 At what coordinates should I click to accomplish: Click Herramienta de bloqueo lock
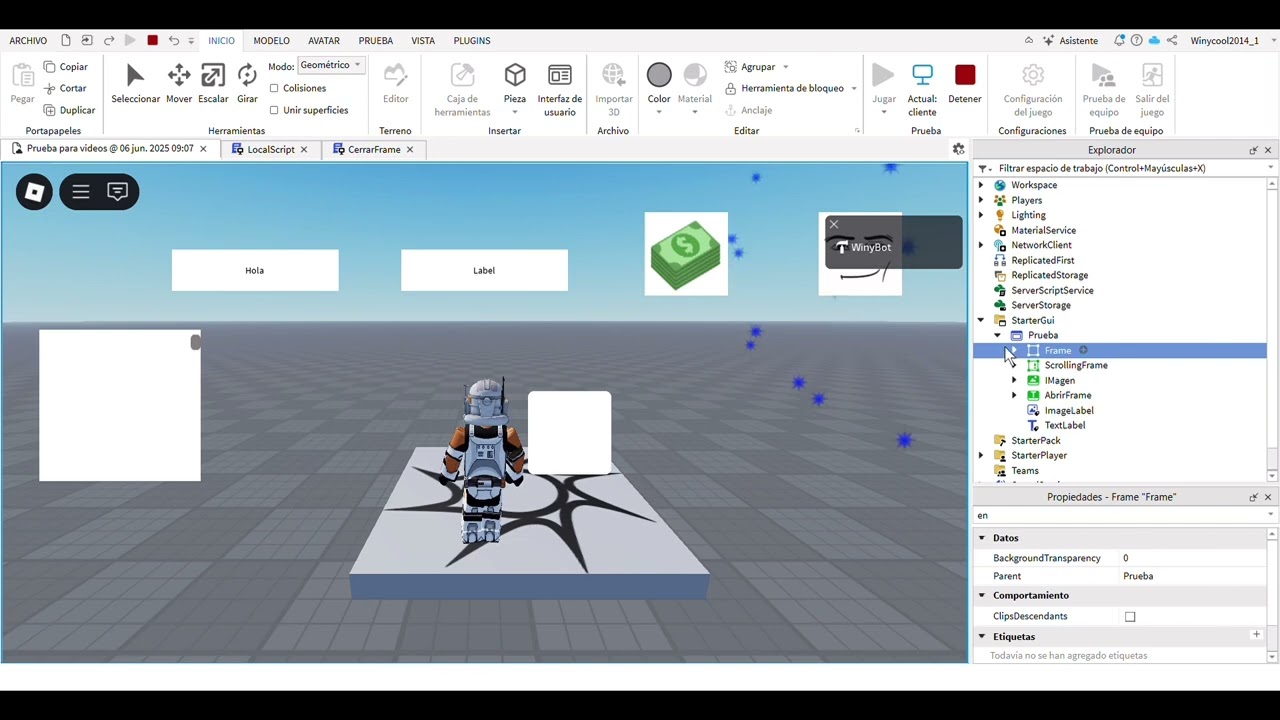pos(785,88)
